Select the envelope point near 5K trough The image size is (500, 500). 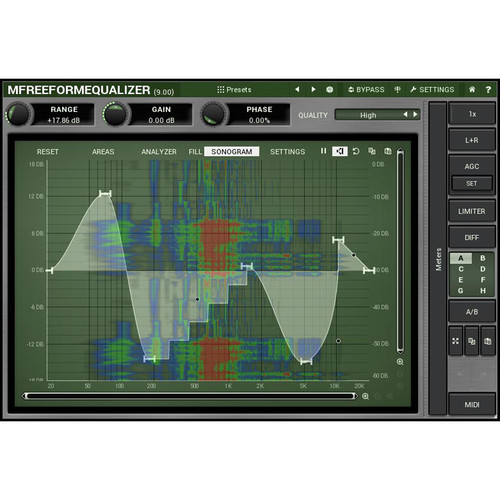(x=306, y=361)
